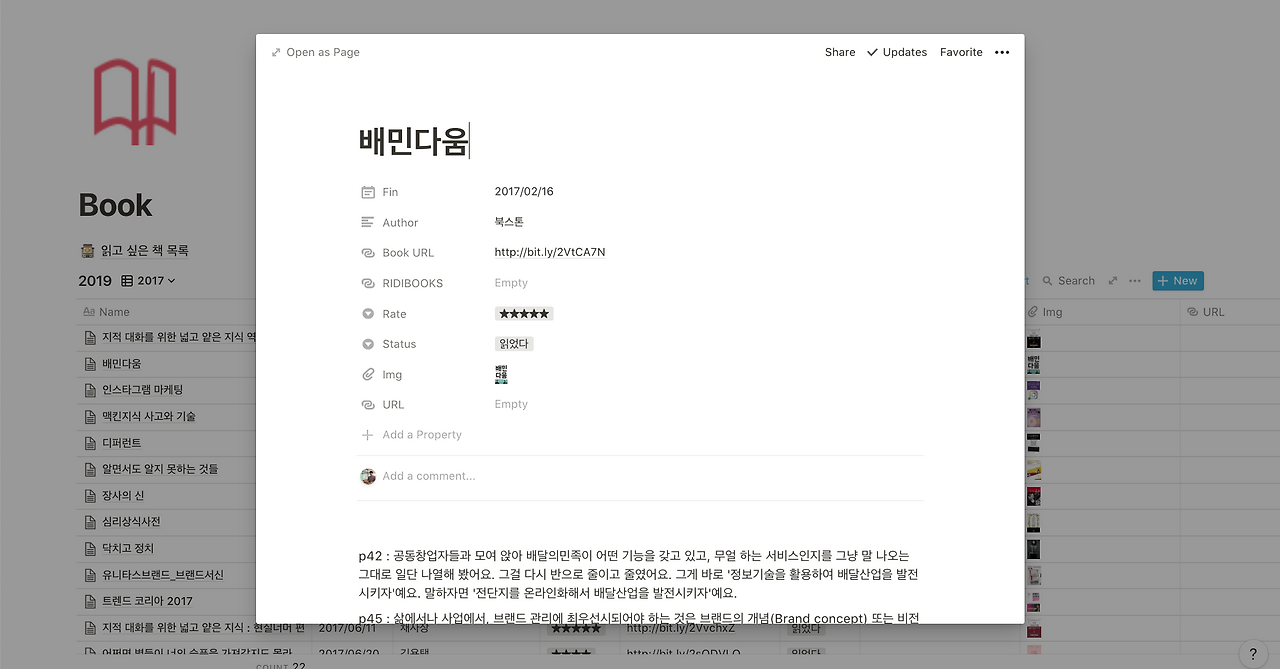The height and width of the screenshot is (669, 1280).
Task: Click the expand database icon beside Search
Action: [1113, 281]
